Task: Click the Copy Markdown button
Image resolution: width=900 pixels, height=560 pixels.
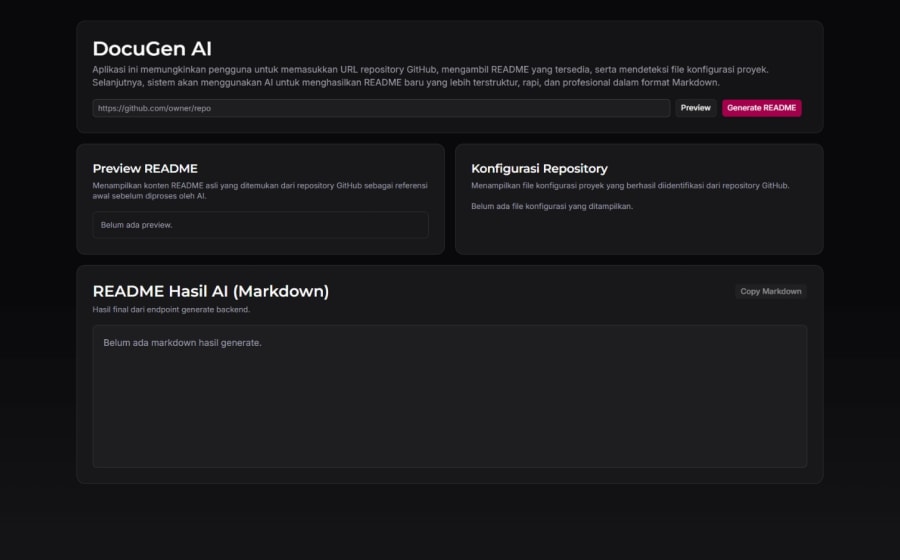Action: click(x=771, y=291)
